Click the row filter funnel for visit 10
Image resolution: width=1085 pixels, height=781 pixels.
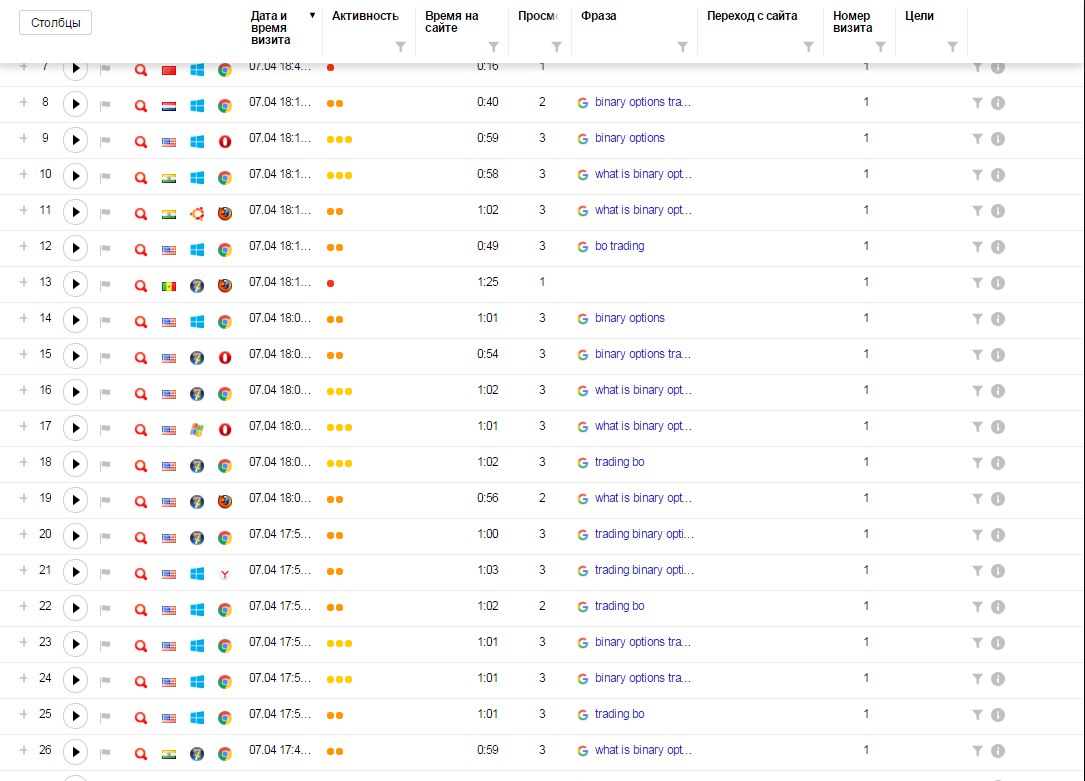click(977, 175)
